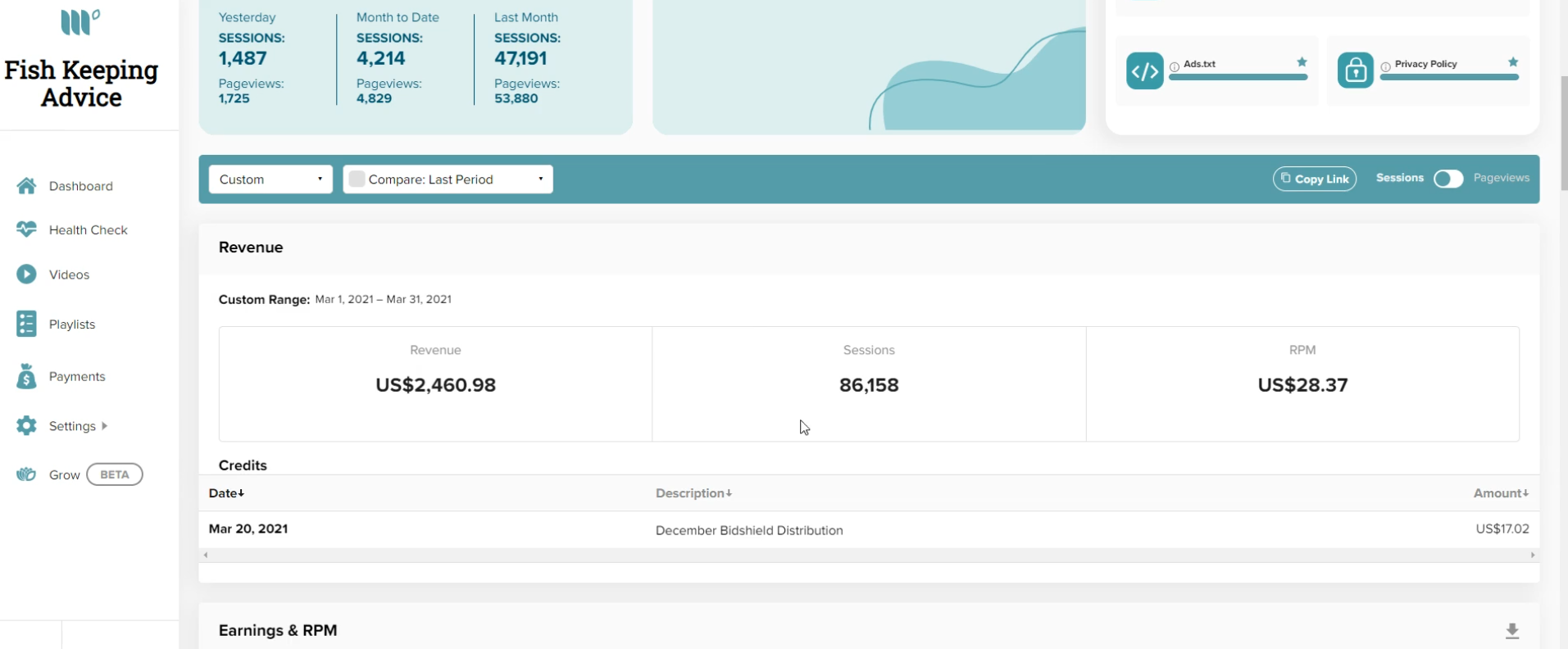Tick the Compare checkbox

[x=357, y=179]
